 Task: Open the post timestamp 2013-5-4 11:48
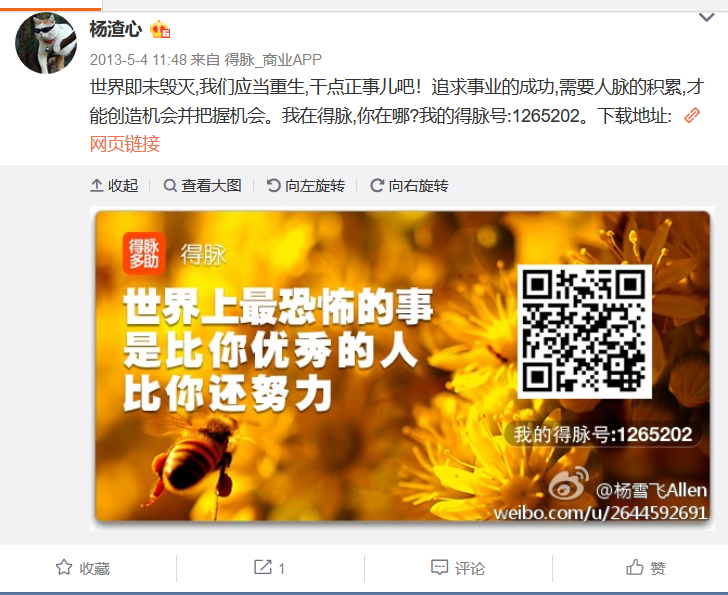(x=138, y=59)
